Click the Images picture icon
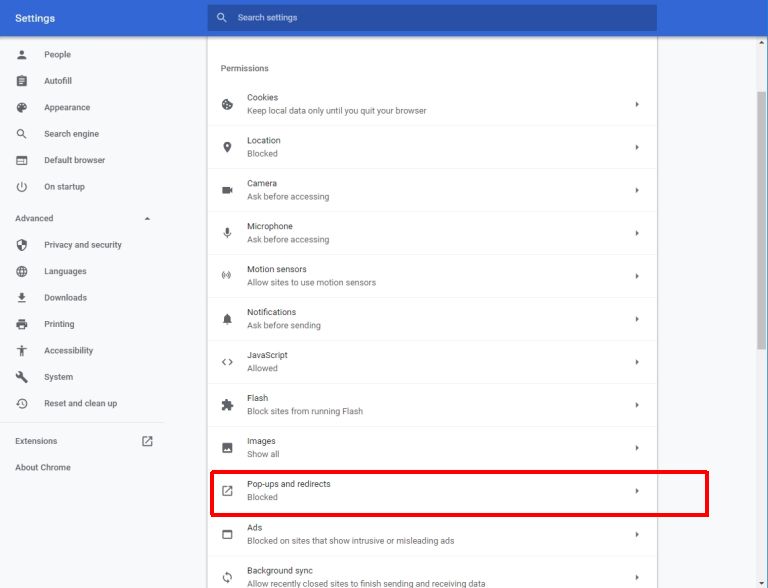Image resolution: width=768 pixels, height=588 pixels. pos(227,448)
